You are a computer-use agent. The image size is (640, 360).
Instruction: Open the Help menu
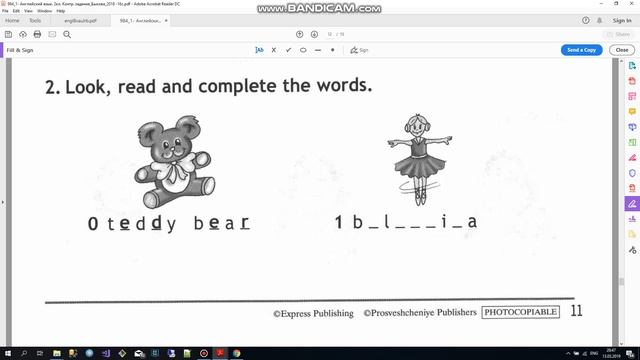pyautogui.click(x=61, y=11)
